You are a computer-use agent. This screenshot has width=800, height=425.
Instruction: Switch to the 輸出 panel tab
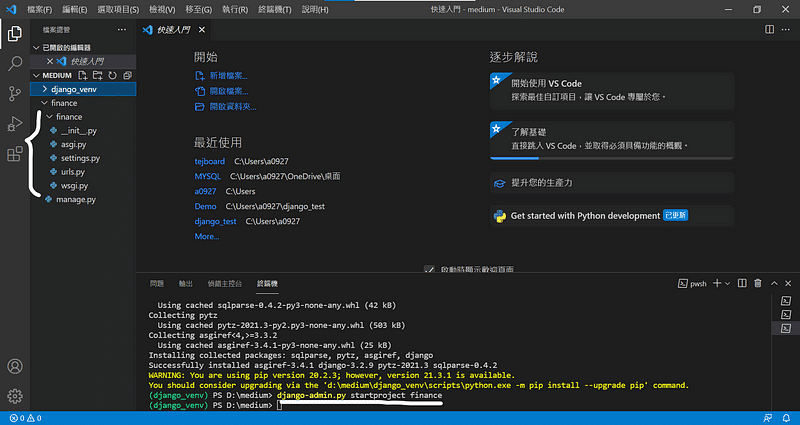click(x=186, y=284)
